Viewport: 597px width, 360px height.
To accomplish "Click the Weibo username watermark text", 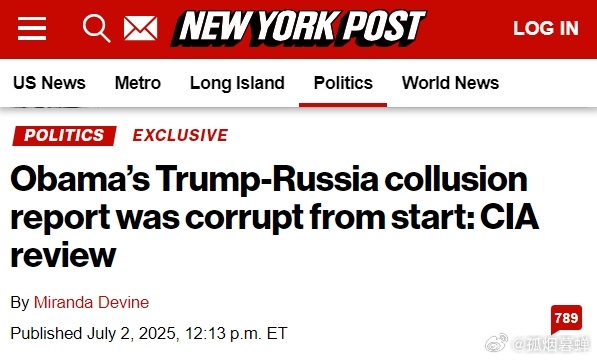I will (x=551, y=345).
